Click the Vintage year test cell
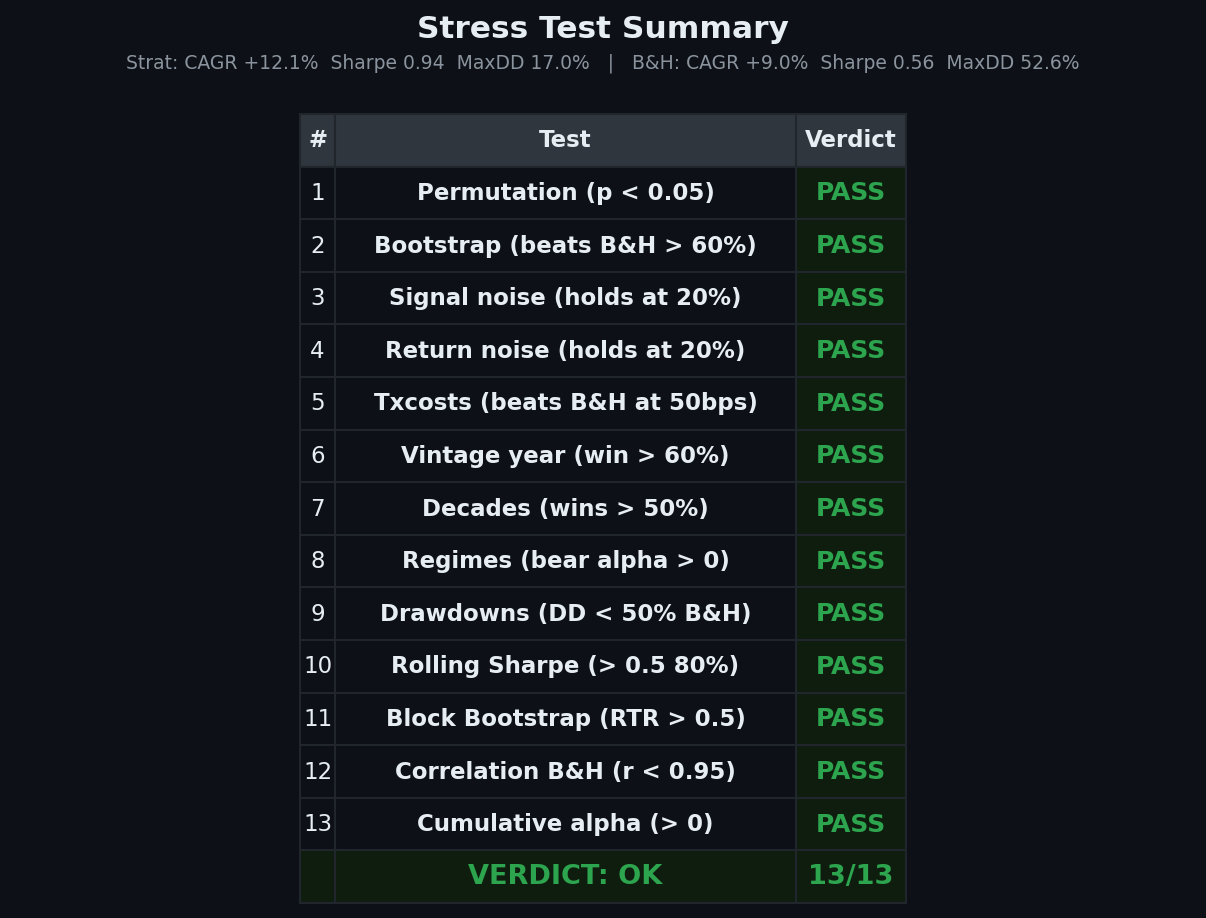 pos(565,456)
